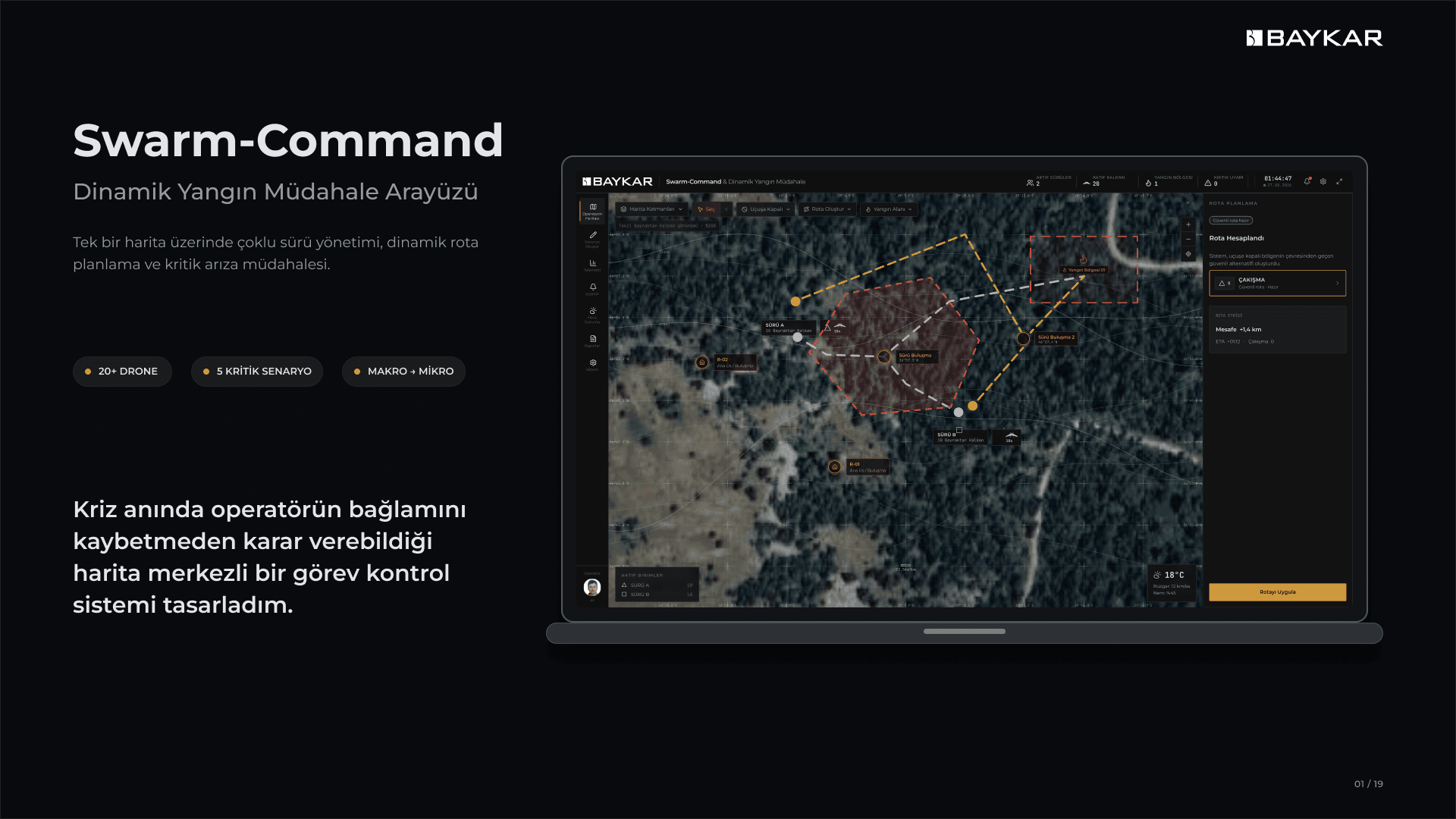Open the Raporlar document section
1456x819 pixels.
coord(592,341)
